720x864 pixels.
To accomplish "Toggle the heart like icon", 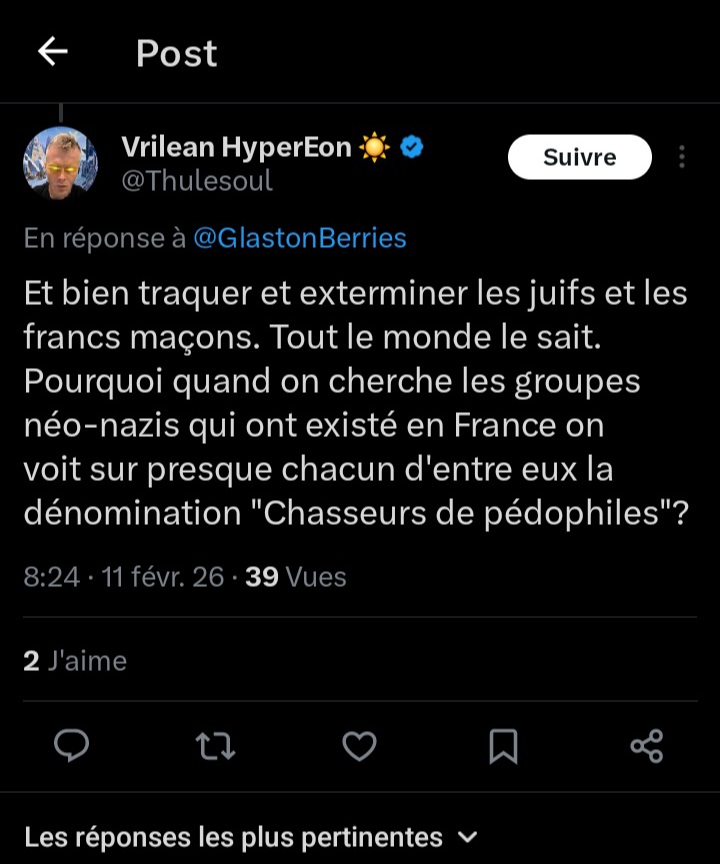I will [x=359, y=746].
